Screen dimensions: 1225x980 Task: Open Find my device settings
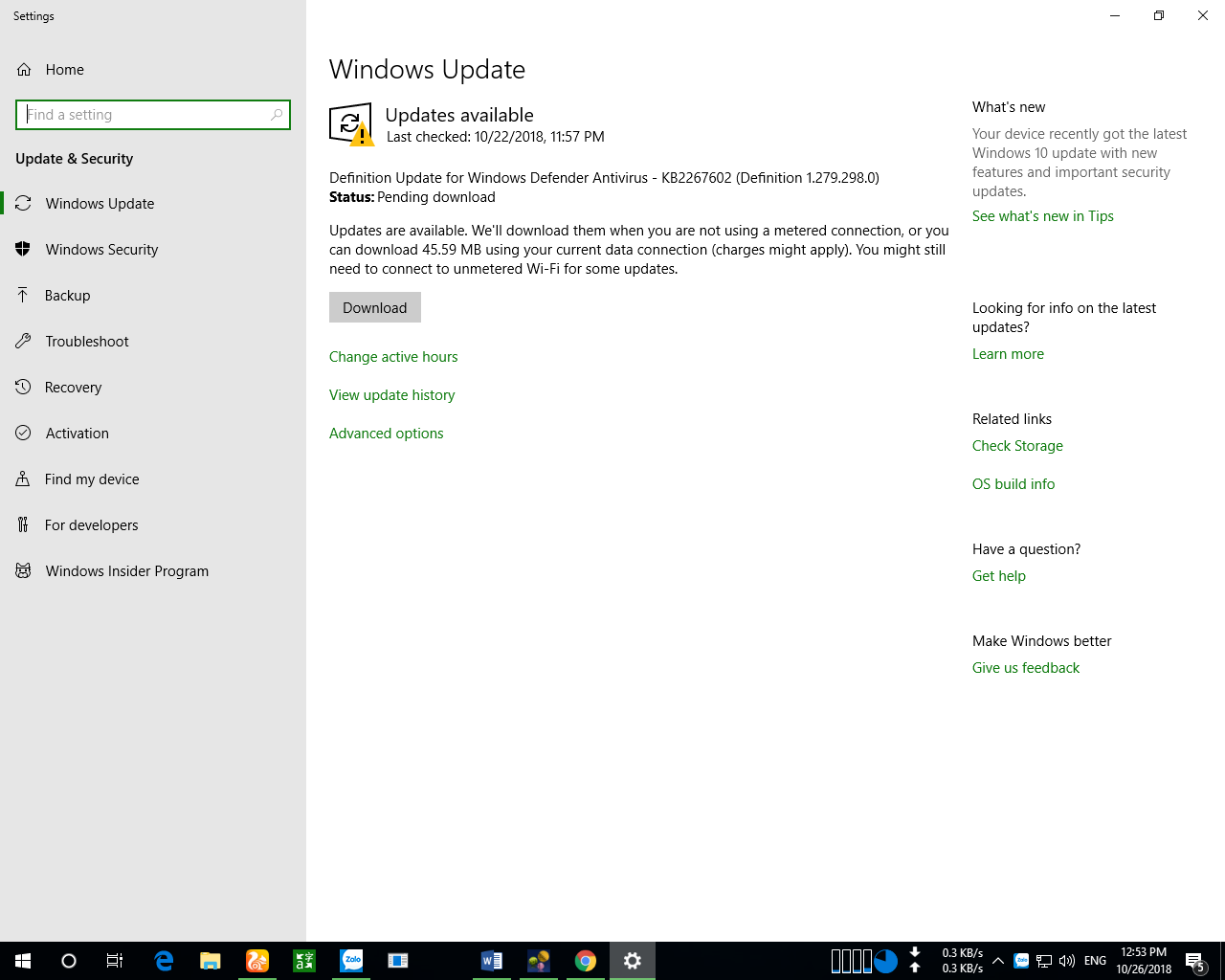coord(153,479)
